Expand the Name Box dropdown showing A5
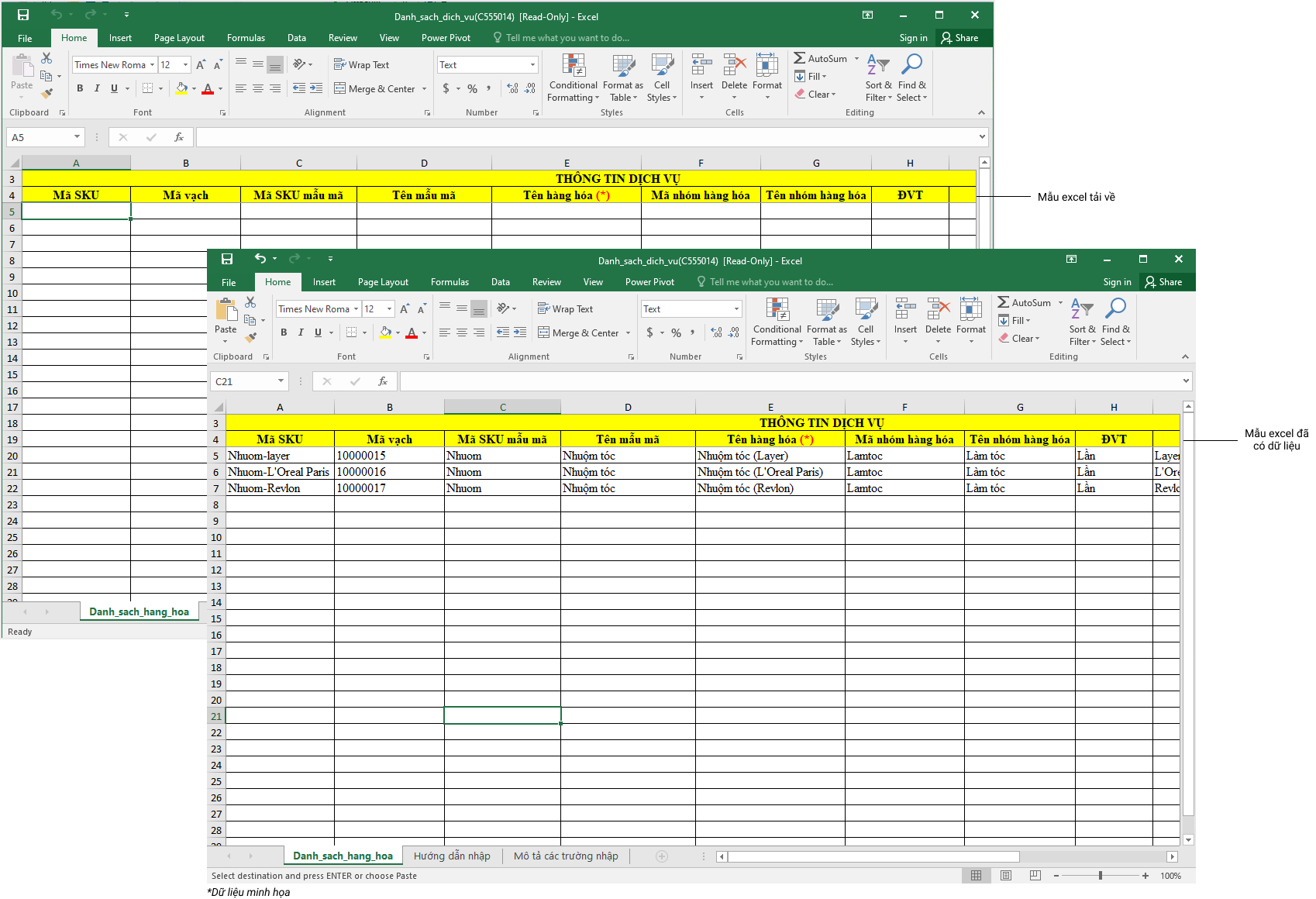Screen dimensions: 1316x899 coord(77,137)
